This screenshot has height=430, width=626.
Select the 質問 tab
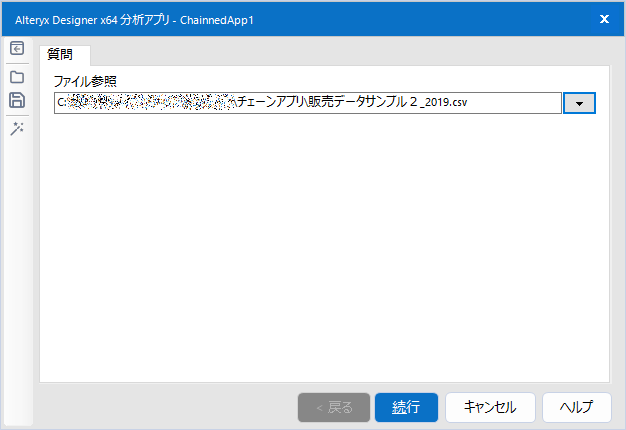click(x=65, y=55)
